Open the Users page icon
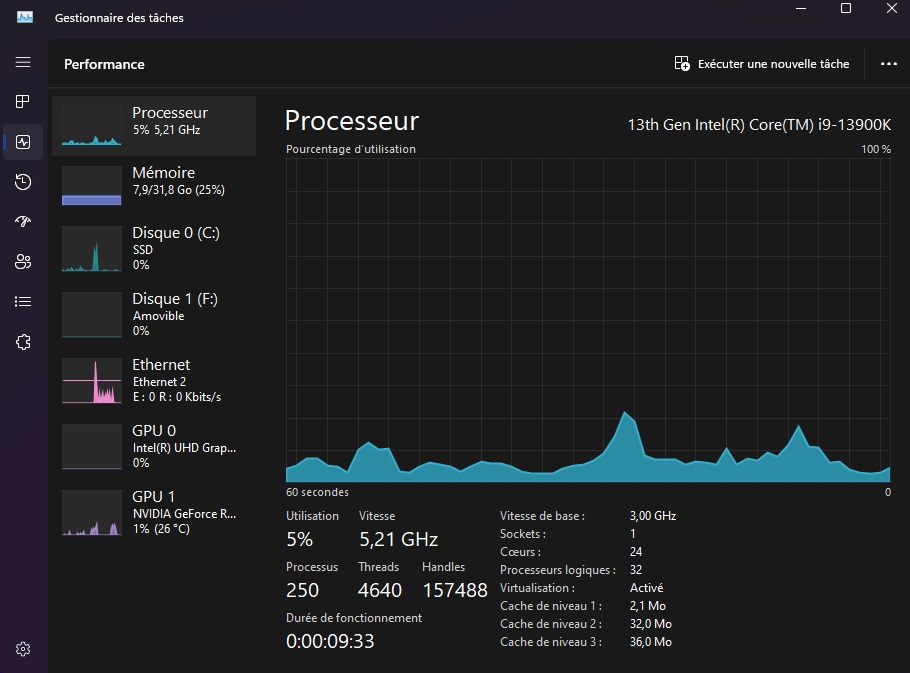 coord(23,261)
